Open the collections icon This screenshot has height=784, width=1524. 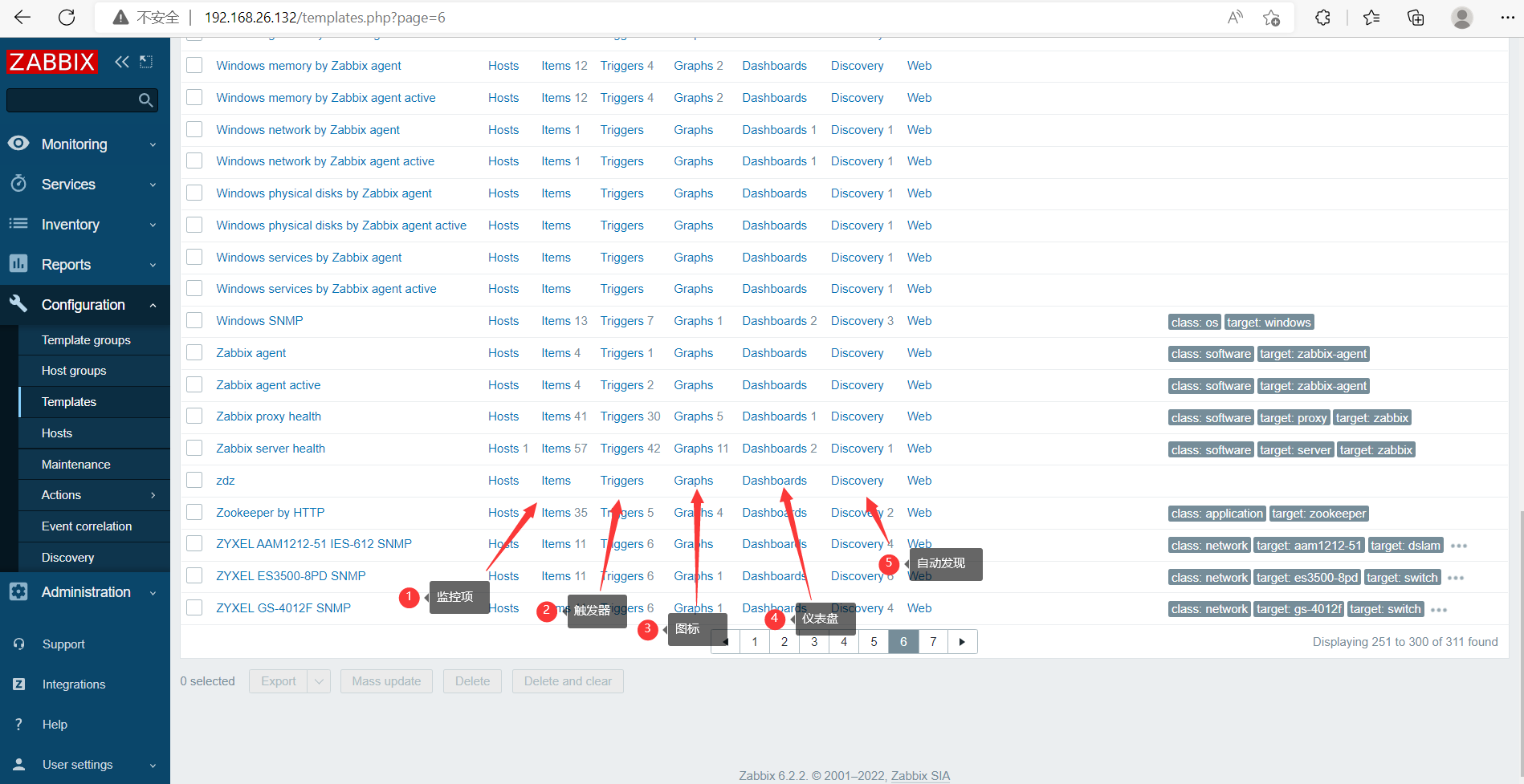(1416, 18)
